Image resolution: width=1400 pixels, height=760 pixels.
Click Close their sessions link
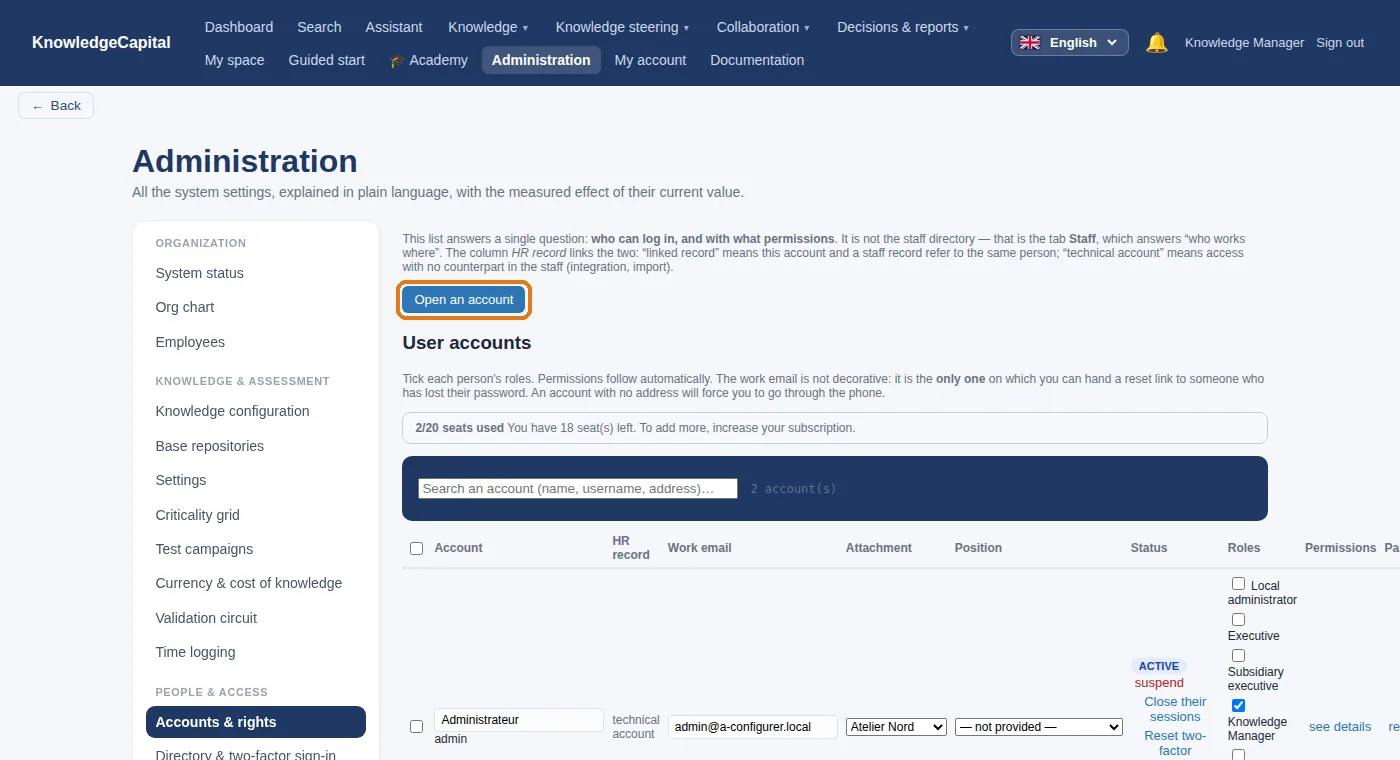pos(1175,709)
